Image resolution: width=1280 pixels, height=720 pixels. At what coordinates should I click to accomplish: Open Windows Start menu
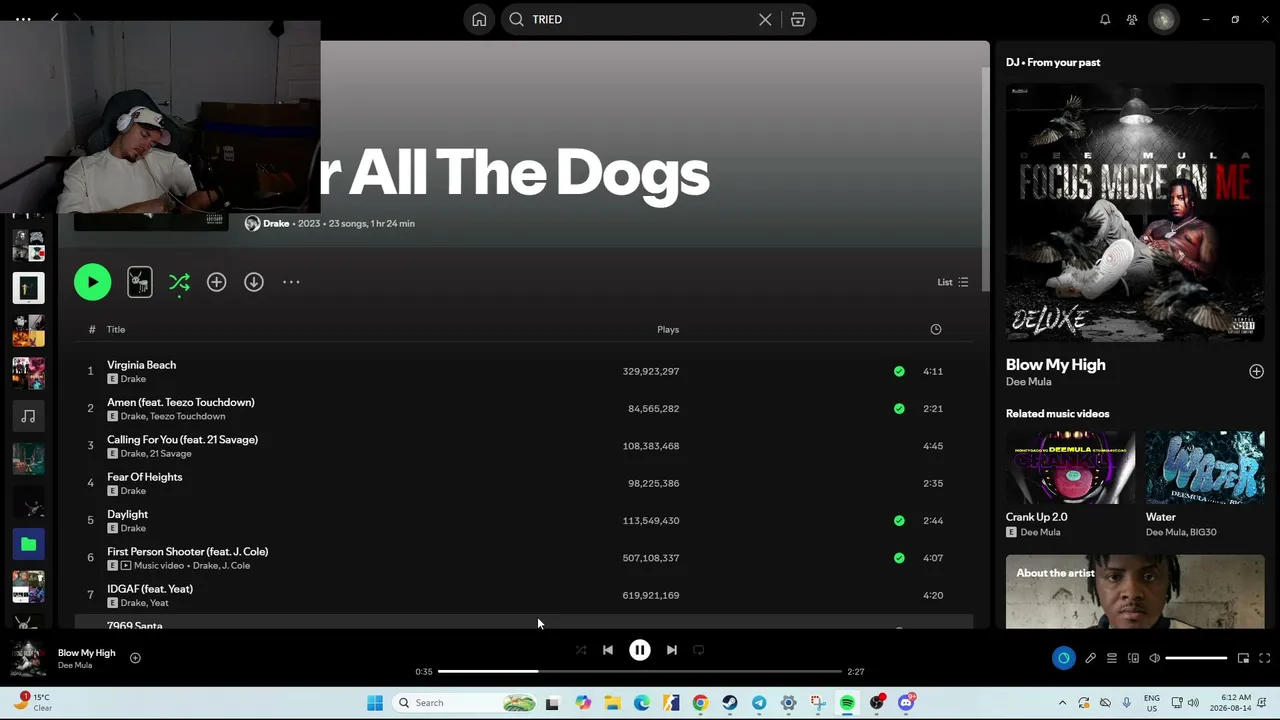[375, 703]
